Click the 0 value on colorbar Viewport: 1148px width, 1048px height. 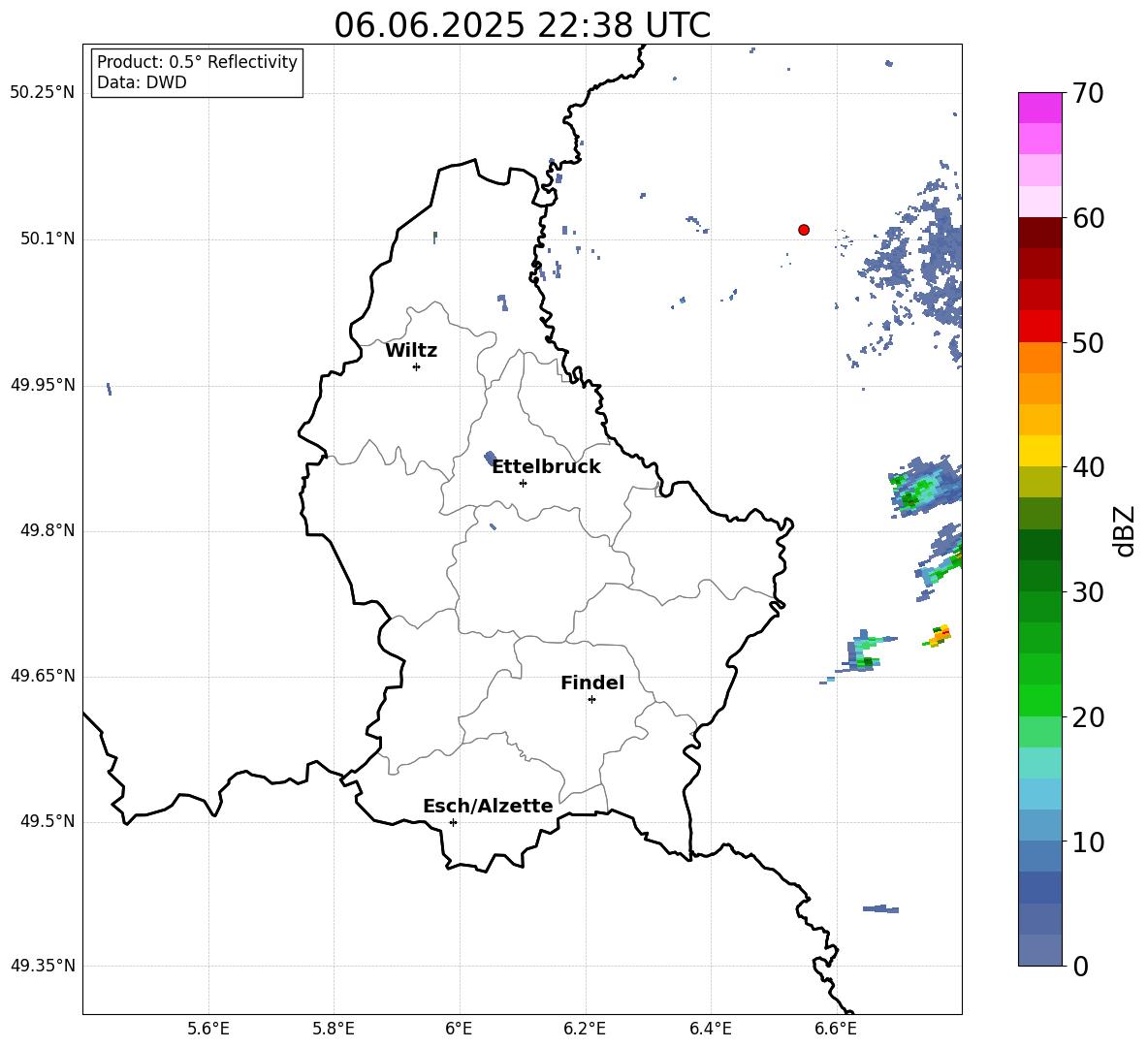1081,967
